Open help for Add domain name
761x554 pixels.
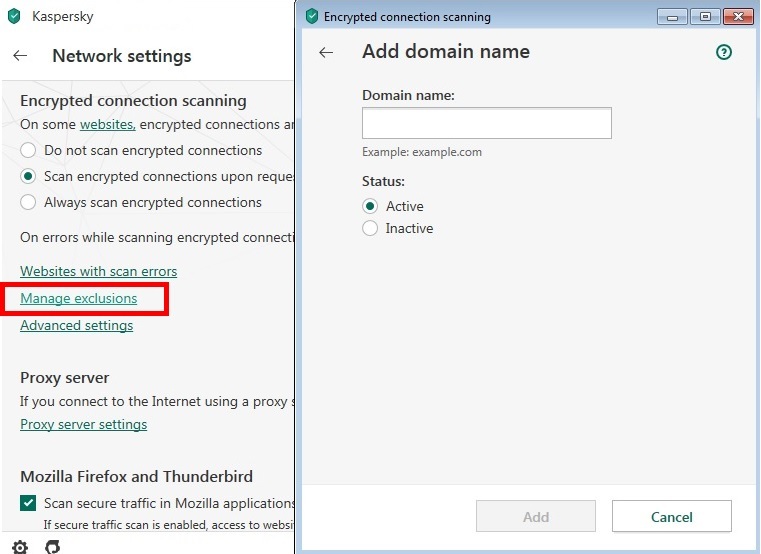[x=724, y=52]
